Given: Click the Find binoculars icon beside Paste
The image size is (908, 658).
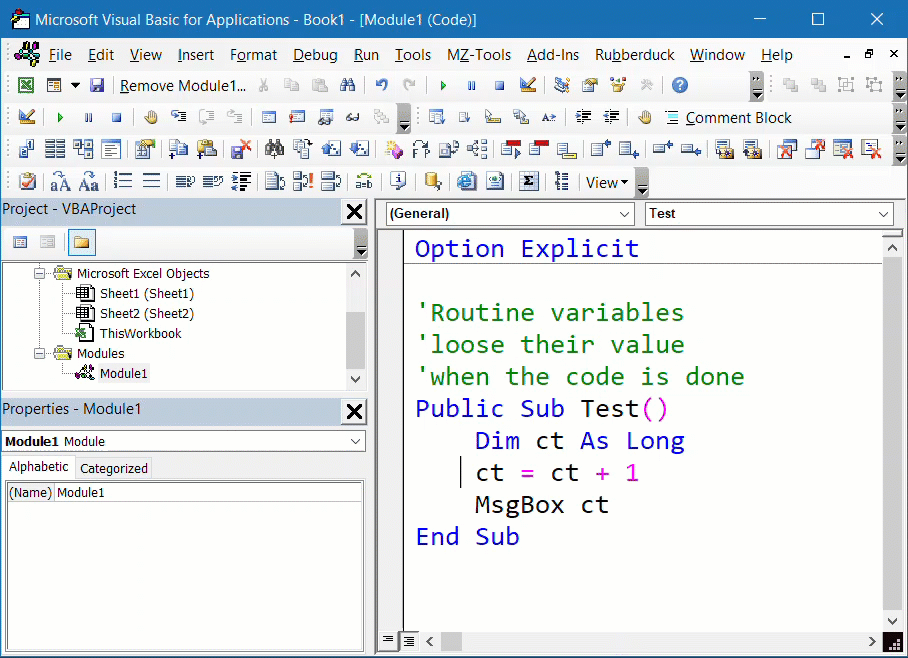Looking at the screenshot, I should pyautogui.click(x=347, y=86).
